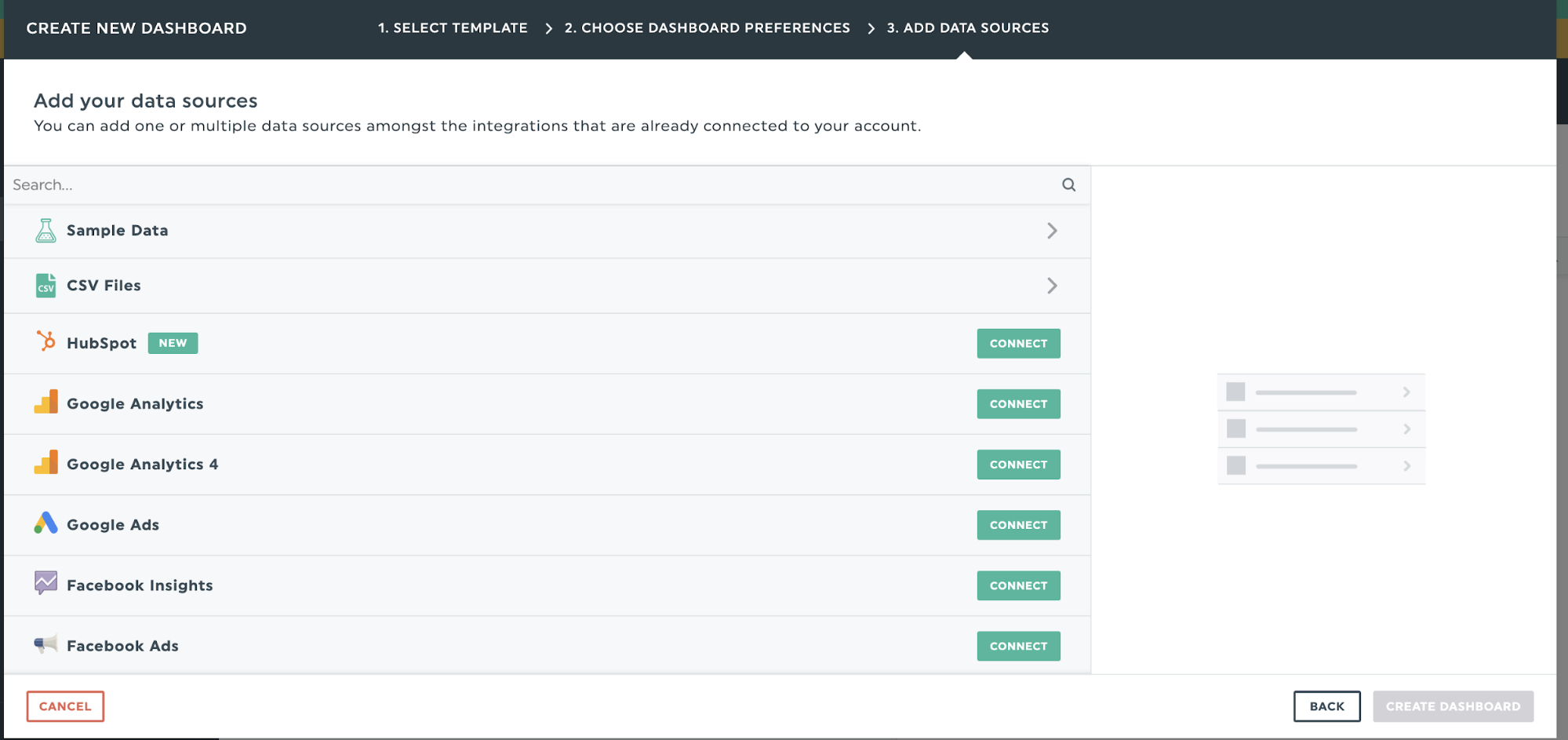This screenshot has width=1568, height=740.
Task: Click the Create New Dashboard title
Action: tap(136, 28)
